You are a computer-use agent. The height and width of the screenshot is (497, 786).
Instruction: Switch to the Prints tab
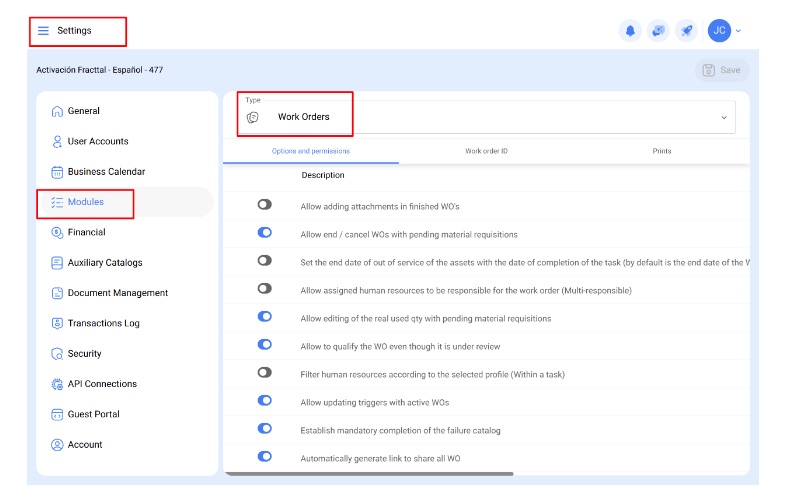coord(661,151)
